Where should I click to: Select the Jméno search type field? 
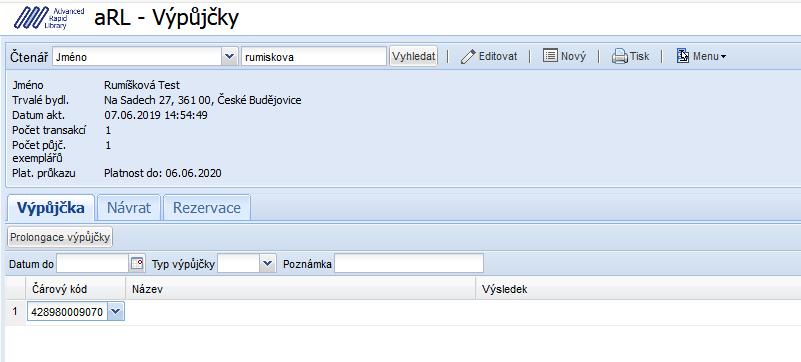tap(137, 57)
